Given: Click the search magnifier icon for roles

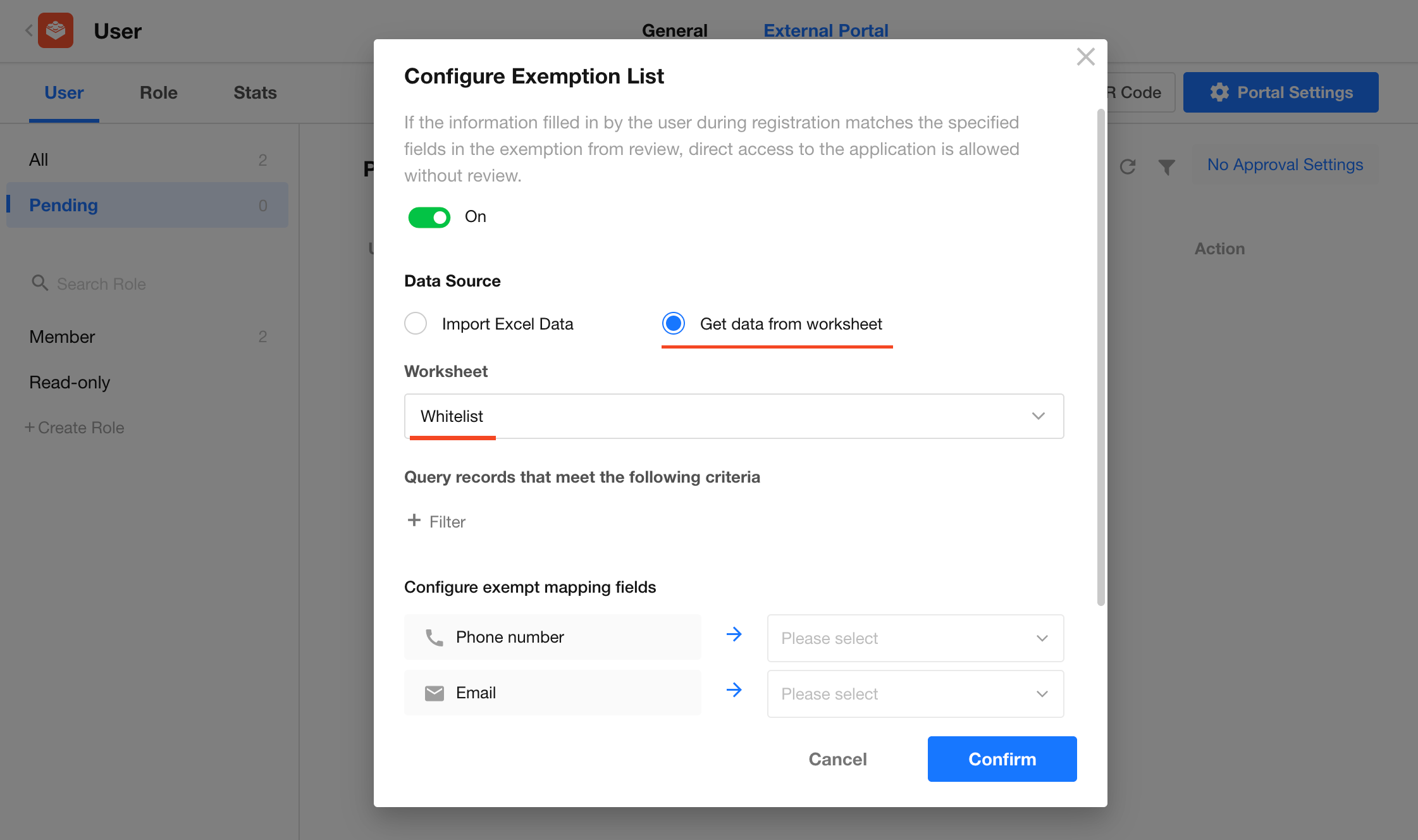Looking at the screenshot, I should click(x=40, y=283).
